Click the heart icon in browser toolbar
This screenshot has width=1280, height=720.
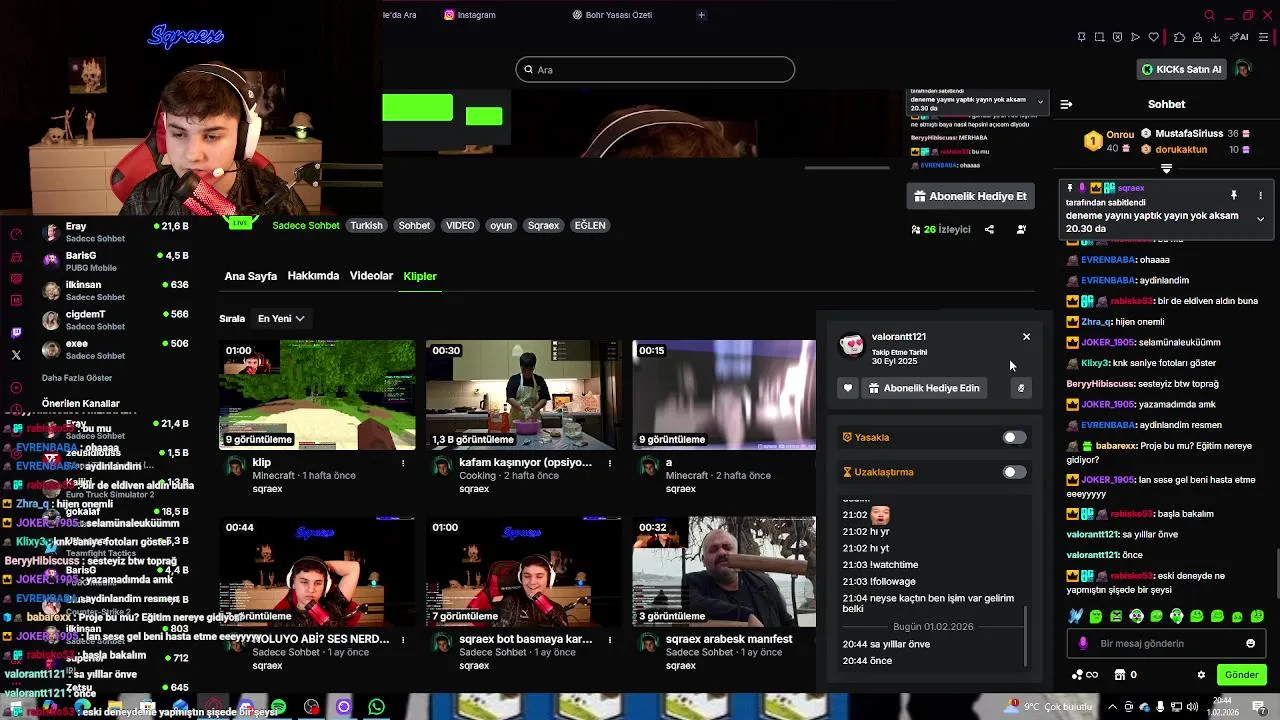click(x=1153, y=37)
